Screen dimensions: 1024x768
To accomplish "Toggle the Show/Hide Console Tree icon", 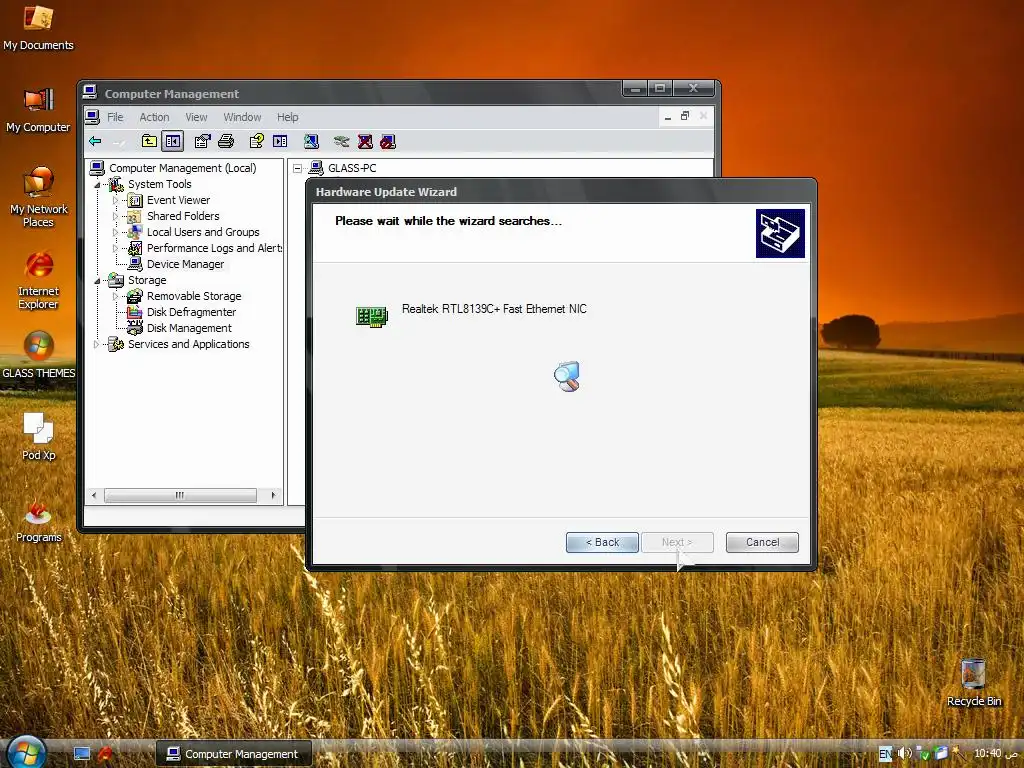I will 173,141.
